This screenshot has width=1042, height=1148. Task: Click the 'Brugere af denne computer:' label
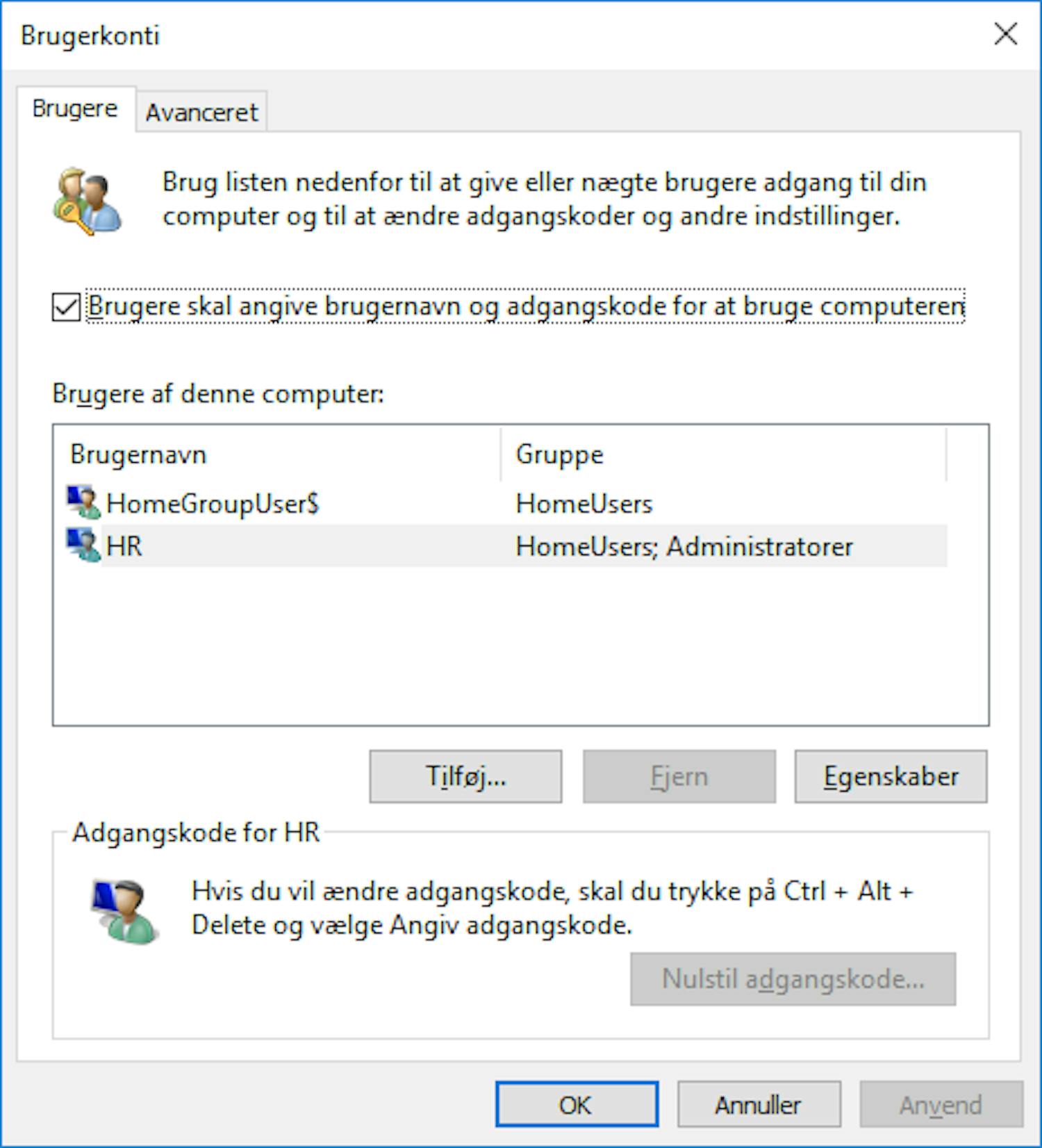coord(217,394)
